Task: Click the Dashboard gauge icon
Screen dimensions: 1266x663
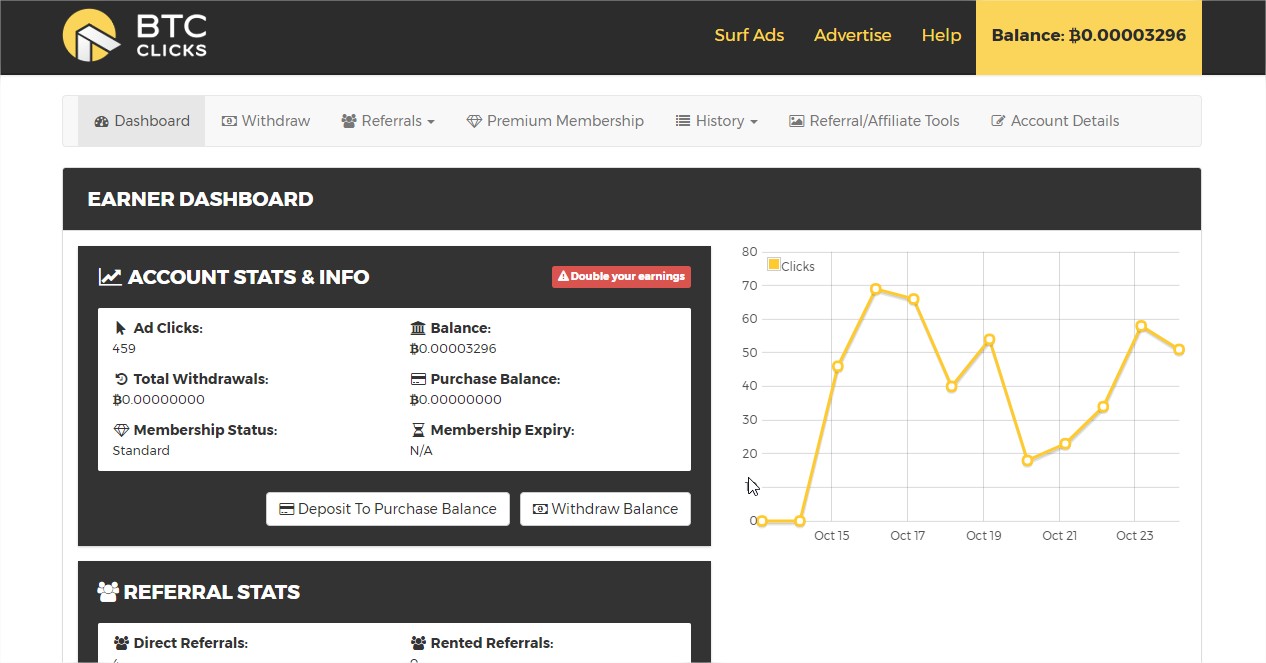Action: [x=101, y=121]
